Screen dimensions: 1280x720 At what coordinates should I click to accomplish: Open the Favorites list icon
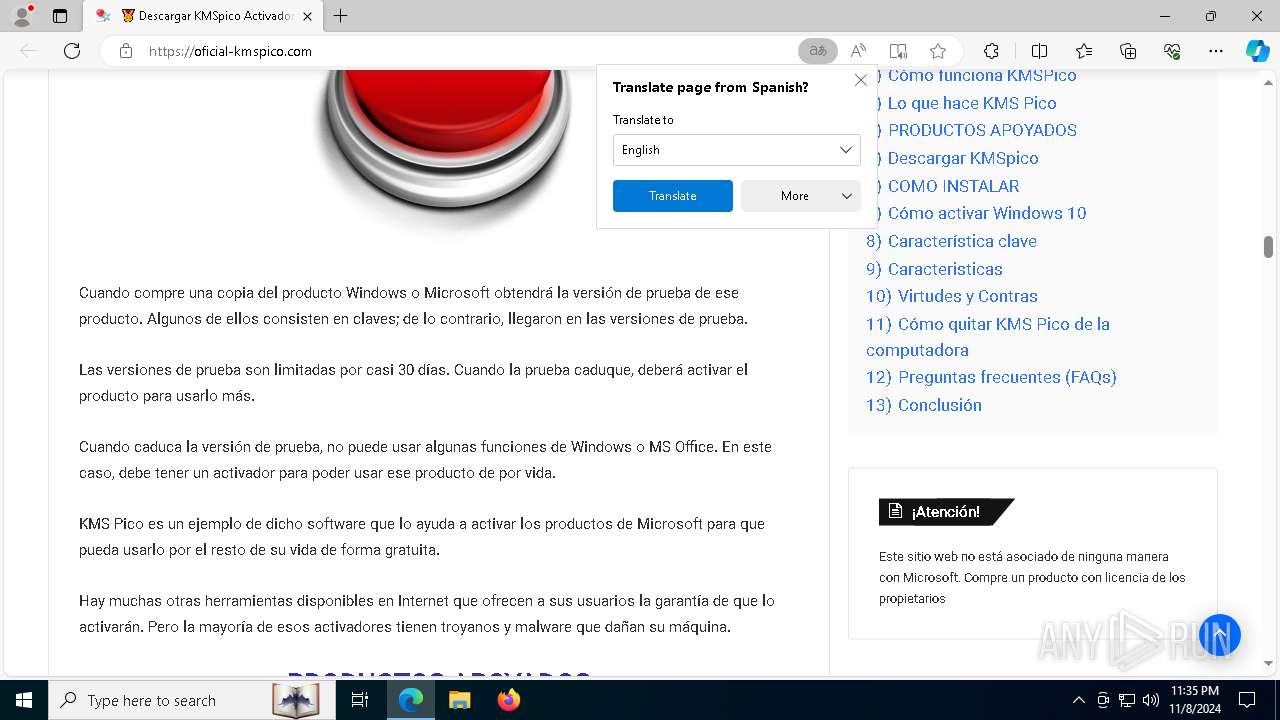click(x=1084, y=51)
